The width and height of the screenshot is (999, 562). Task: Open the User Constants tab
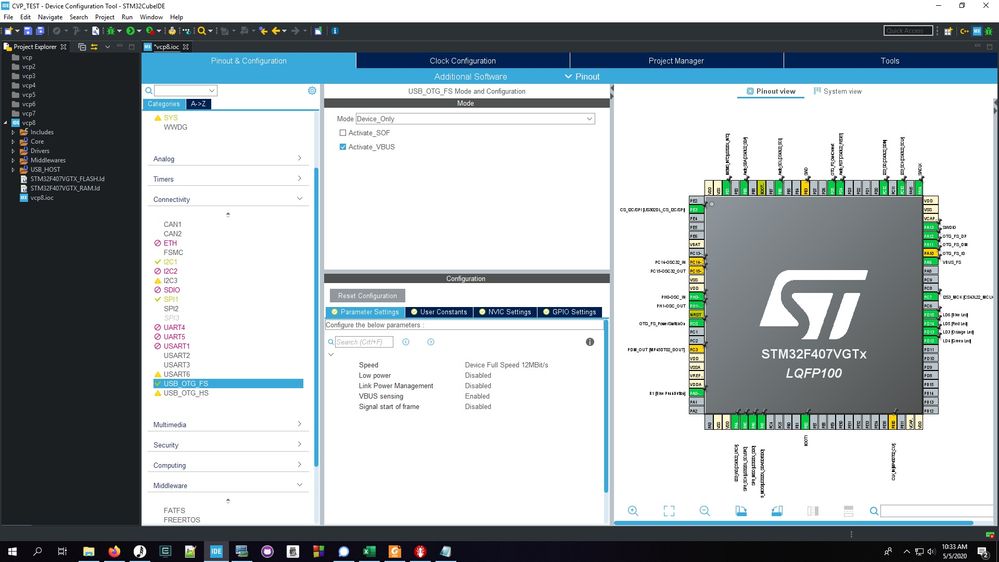438,312
